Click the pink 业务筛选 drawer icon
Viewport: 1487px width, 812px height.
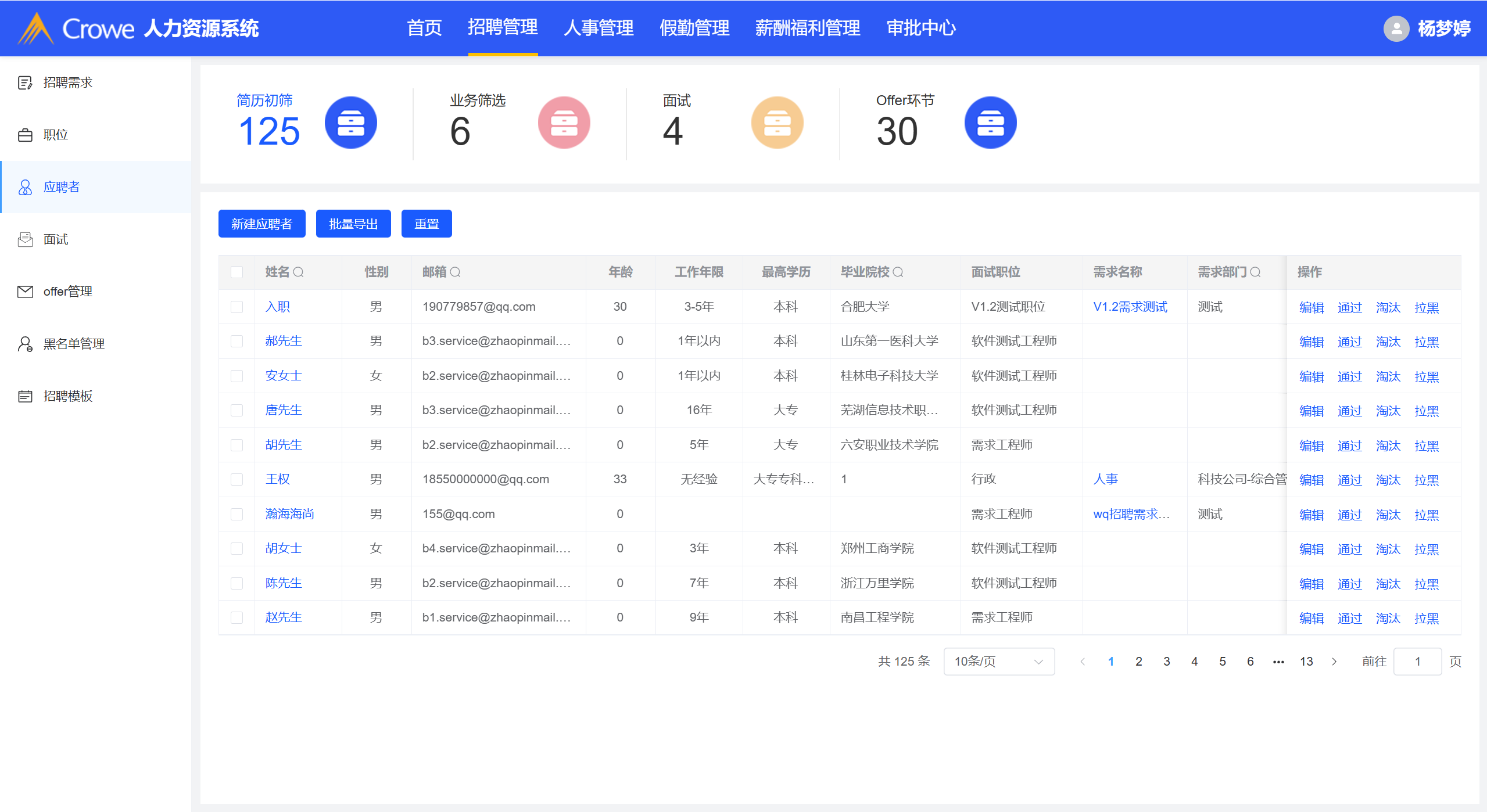(x=564, y=123)
